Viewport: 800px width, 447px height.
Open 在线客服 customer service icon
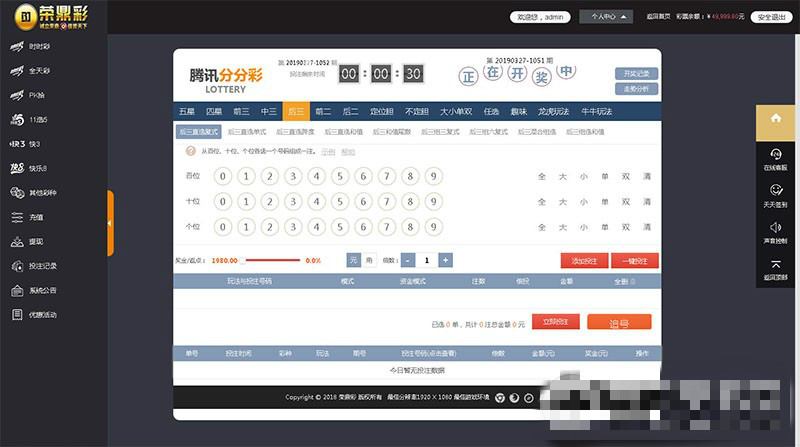[x=776, y=154]
